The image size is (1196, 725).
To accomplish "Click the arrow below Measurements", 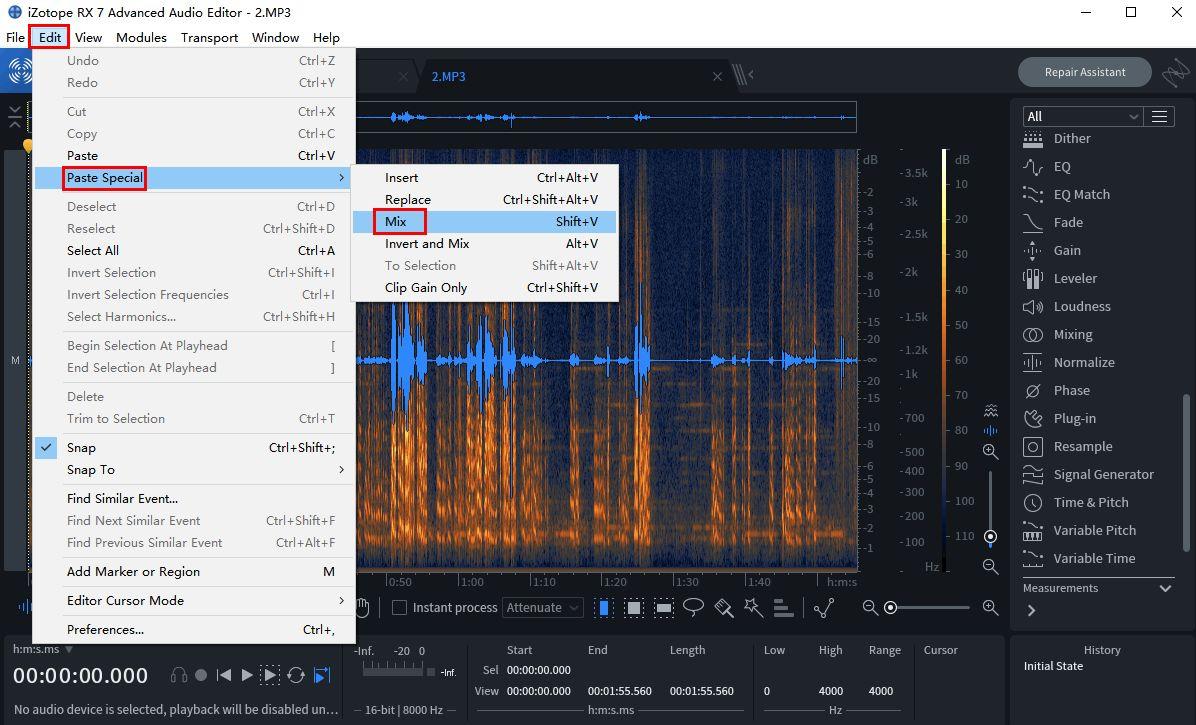I will (1031, 611).
